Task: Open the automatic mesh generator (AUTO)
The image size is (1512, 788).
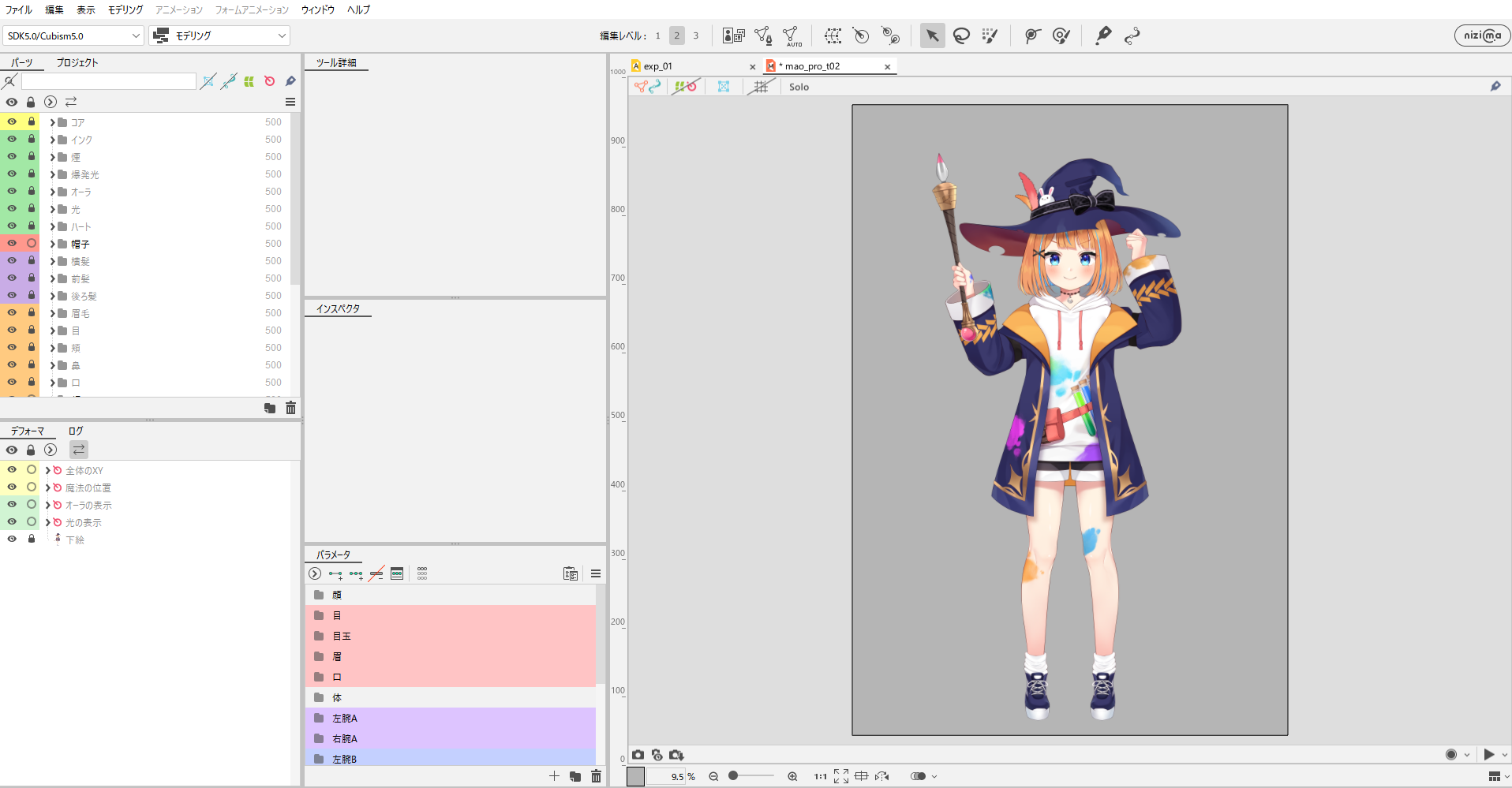Action: tap(792, 35)
